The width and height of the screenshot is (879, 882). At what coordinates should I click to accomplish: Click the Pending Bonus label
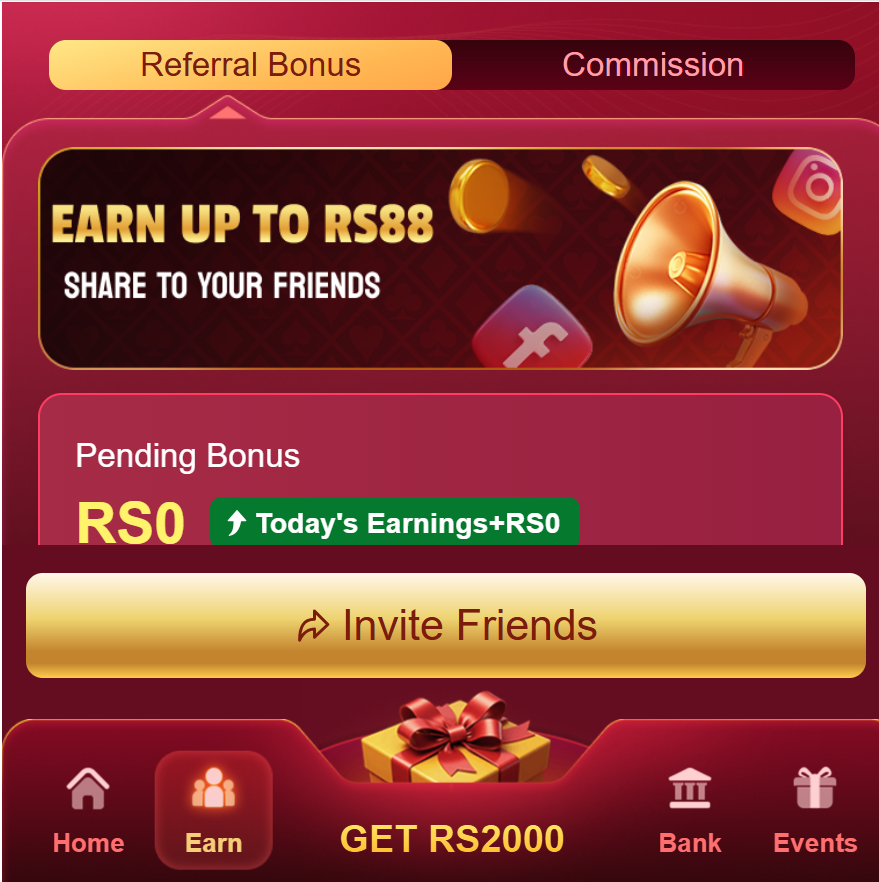click(187, 456)
